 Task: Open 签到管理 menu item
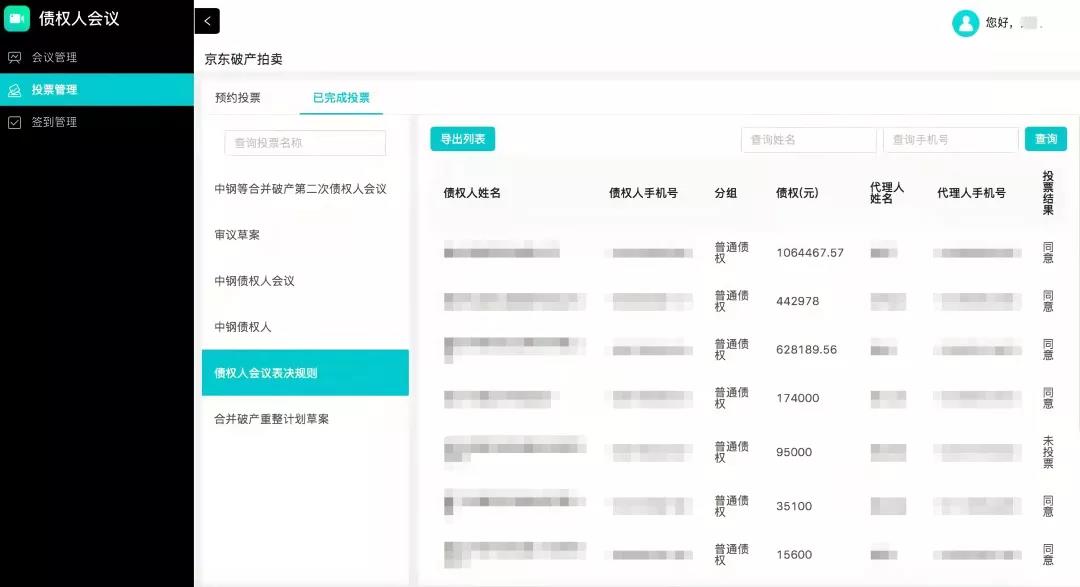click(54, 122)
